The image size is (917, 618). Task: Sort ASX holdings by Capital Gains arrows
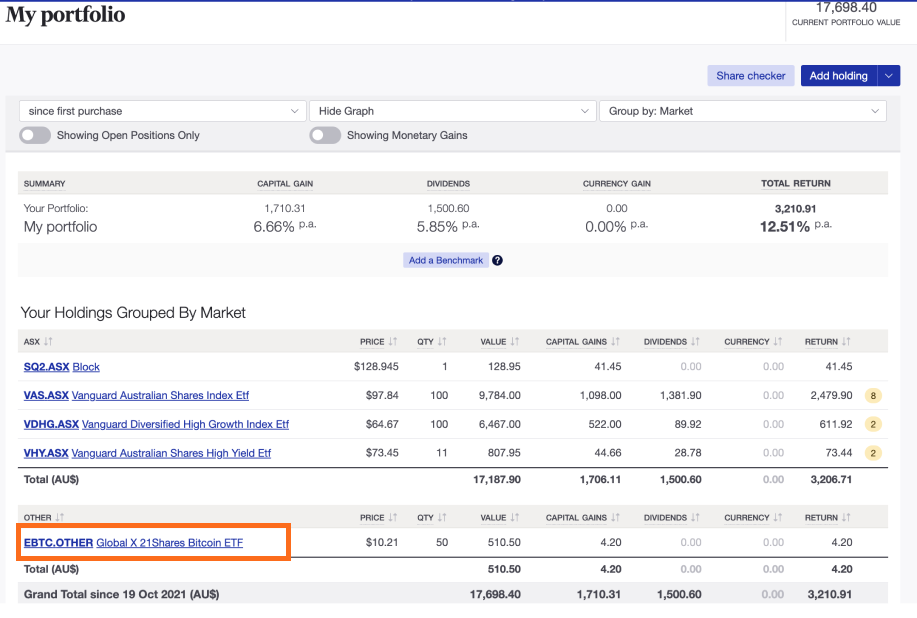tap(616, 342)
